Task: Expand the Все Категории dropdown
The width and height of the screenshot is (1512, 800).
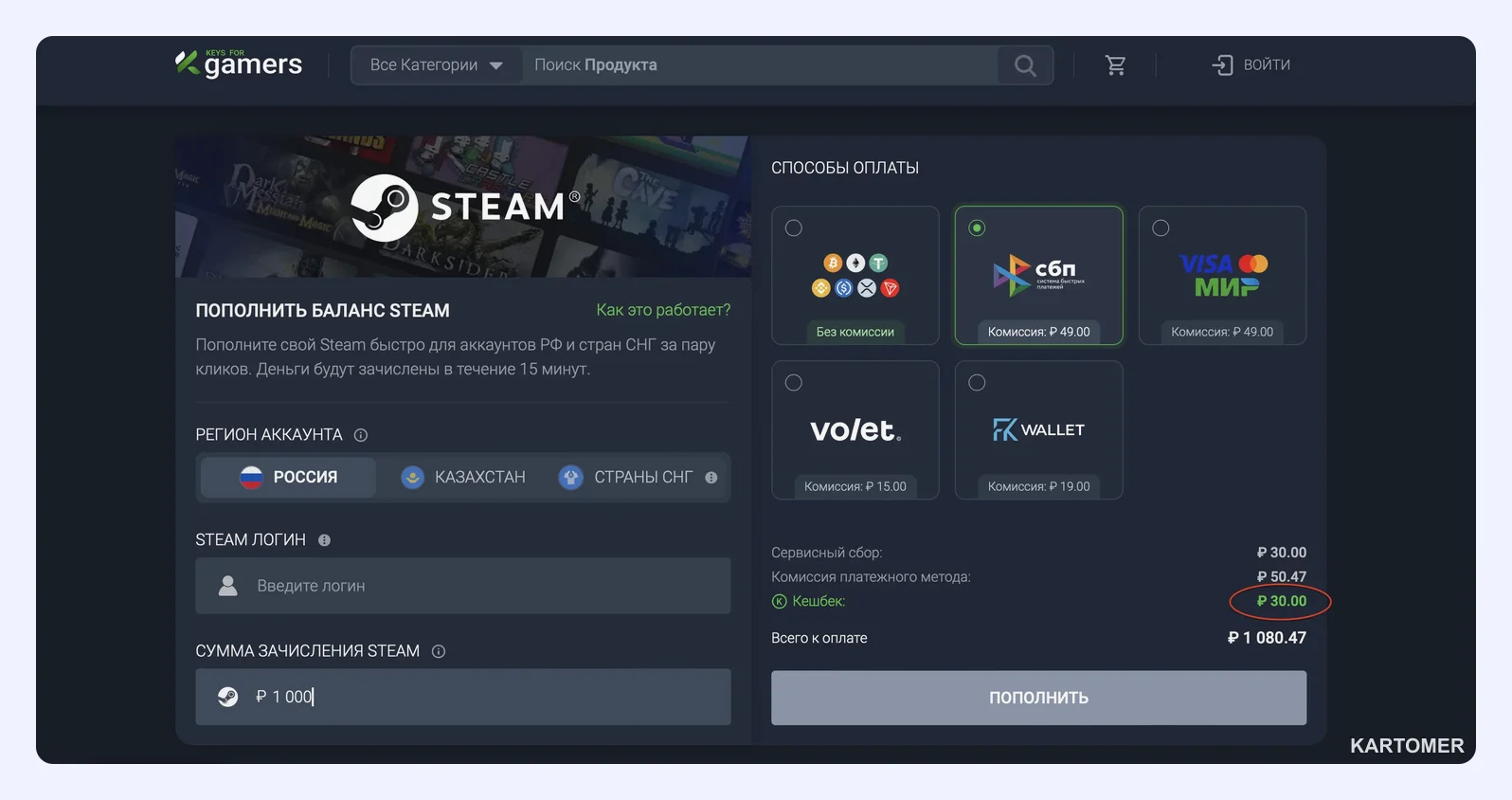Action: click(x=437, y=65)
